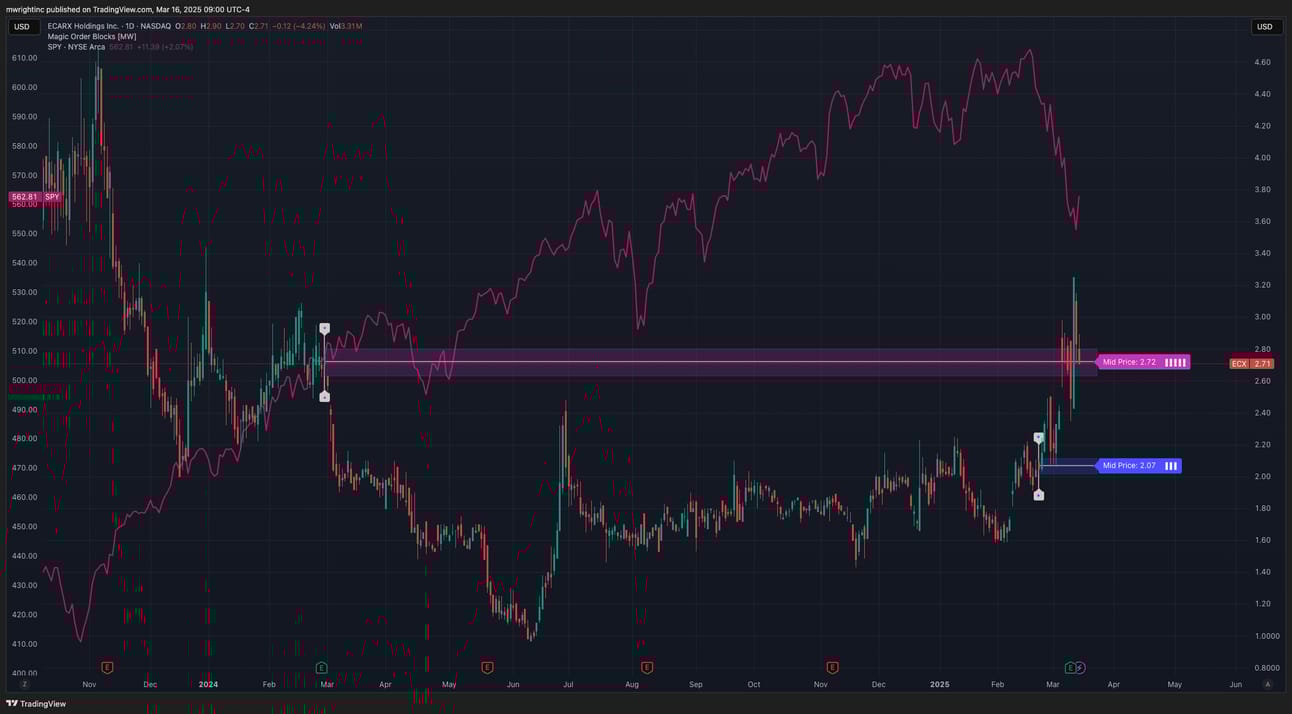Click the Z timezone button on time axis
The image size is (1292, 714).
point(24,685)
